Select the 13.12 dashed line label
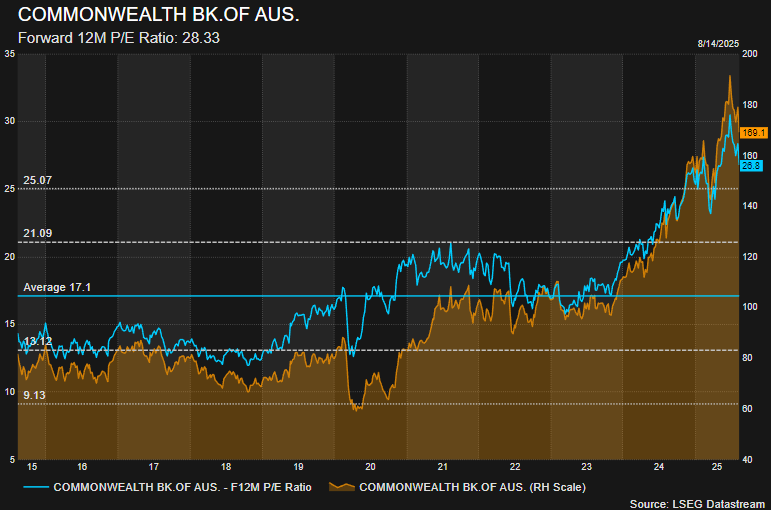The width and height of the screenshot is (771, 510). 37,342
